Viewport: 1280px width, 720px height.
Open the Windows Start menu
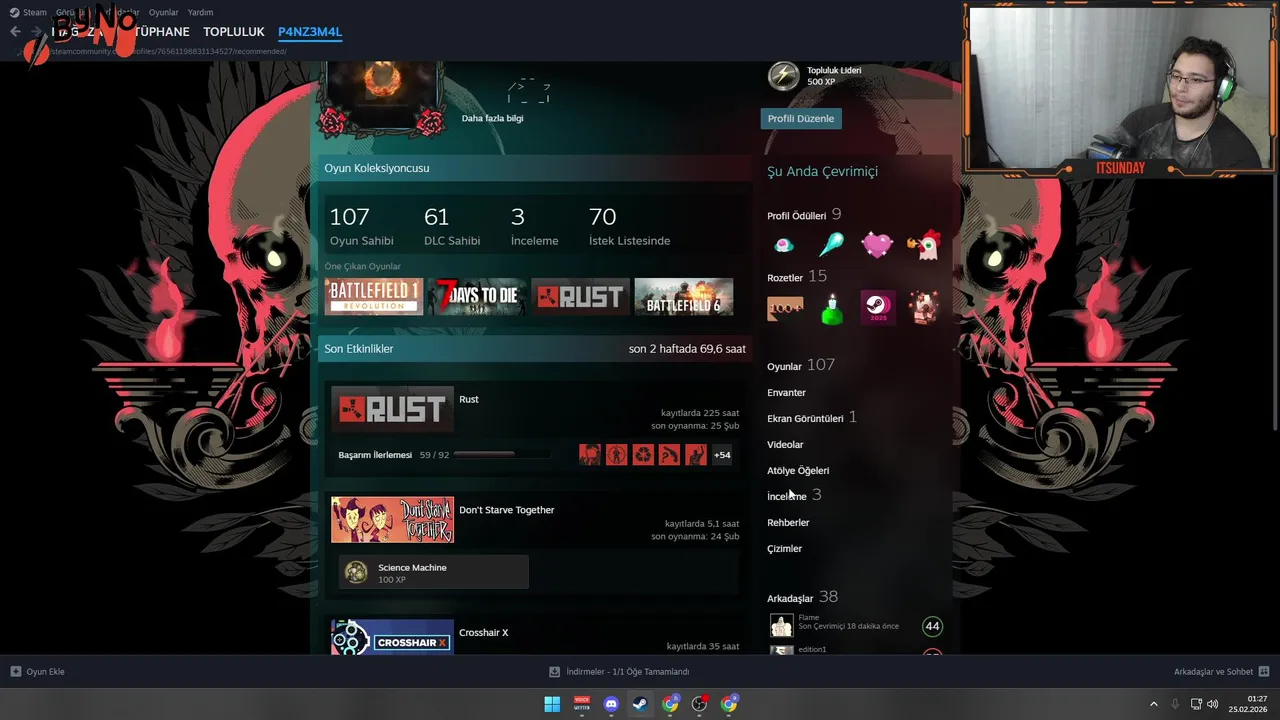(x=552, y=704)
